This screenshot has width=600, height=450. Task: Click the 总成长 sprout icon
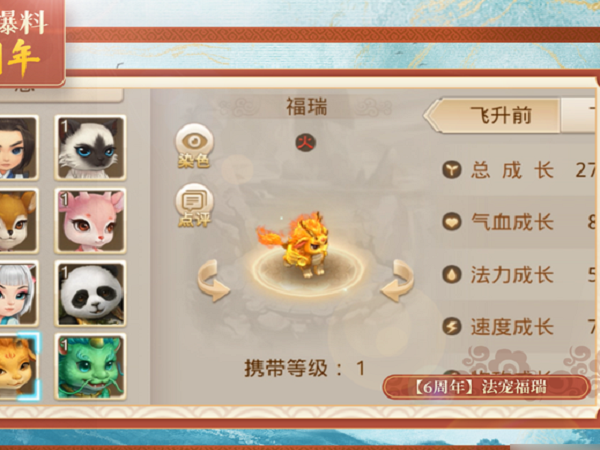[x=452, y=170]
